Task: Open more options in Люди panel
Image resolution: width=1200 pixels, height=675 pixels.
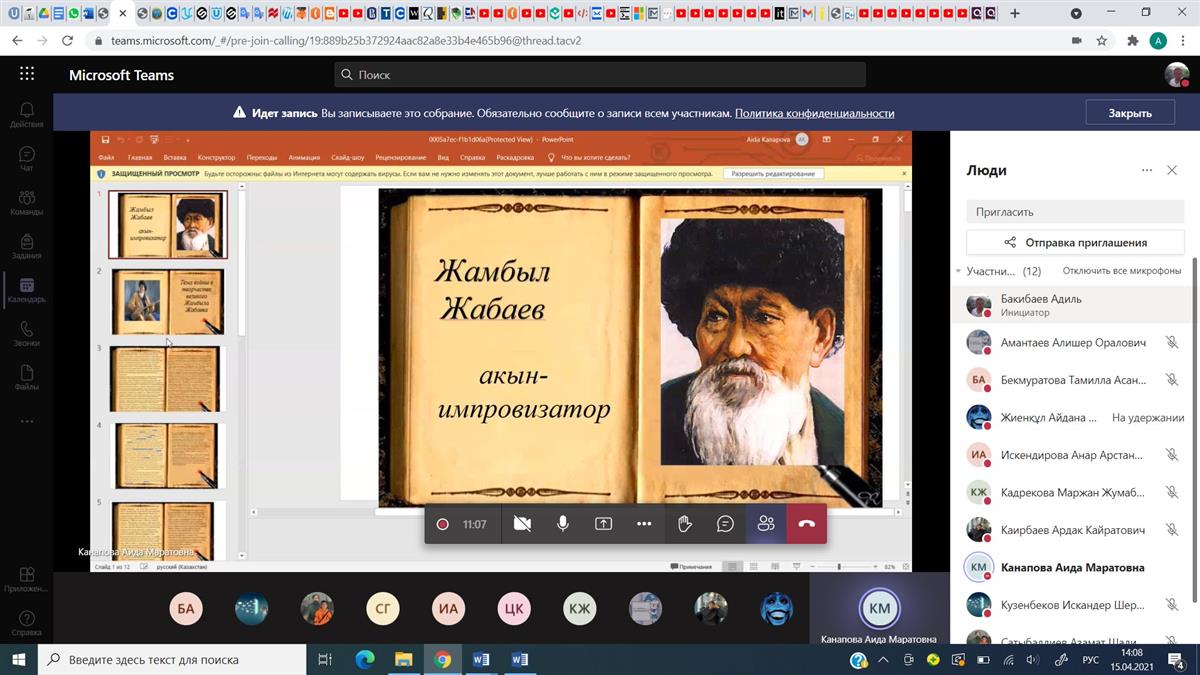Action: (1147, 171)
